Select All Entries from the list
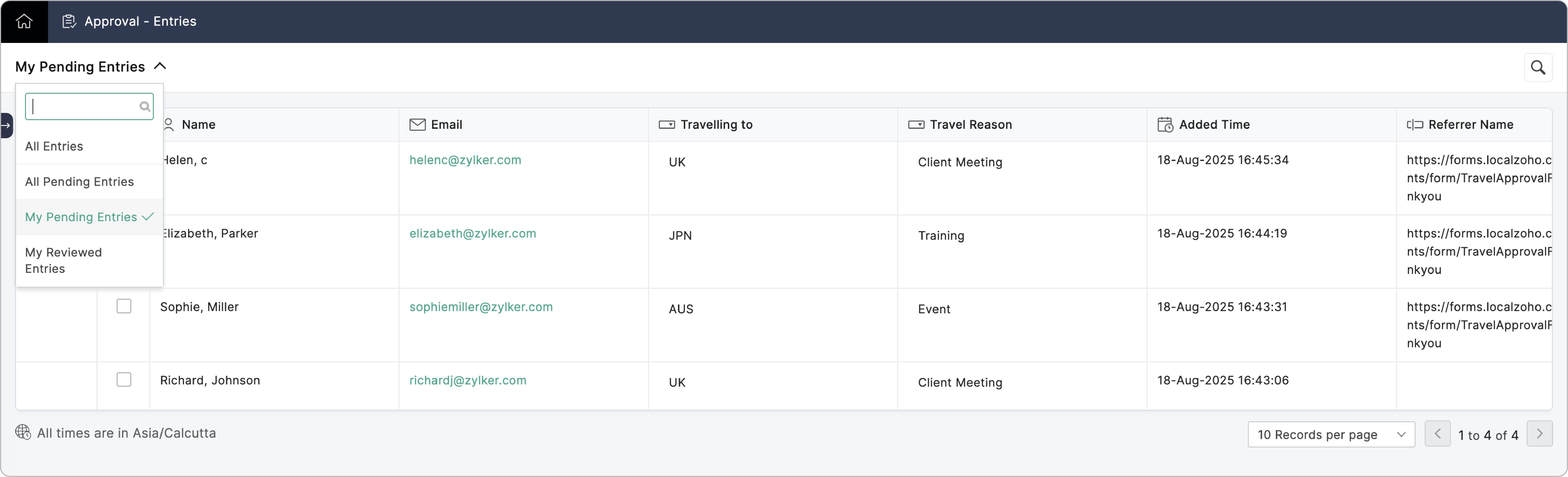The width and height of the screenshot is (1568, 477). 54,146
